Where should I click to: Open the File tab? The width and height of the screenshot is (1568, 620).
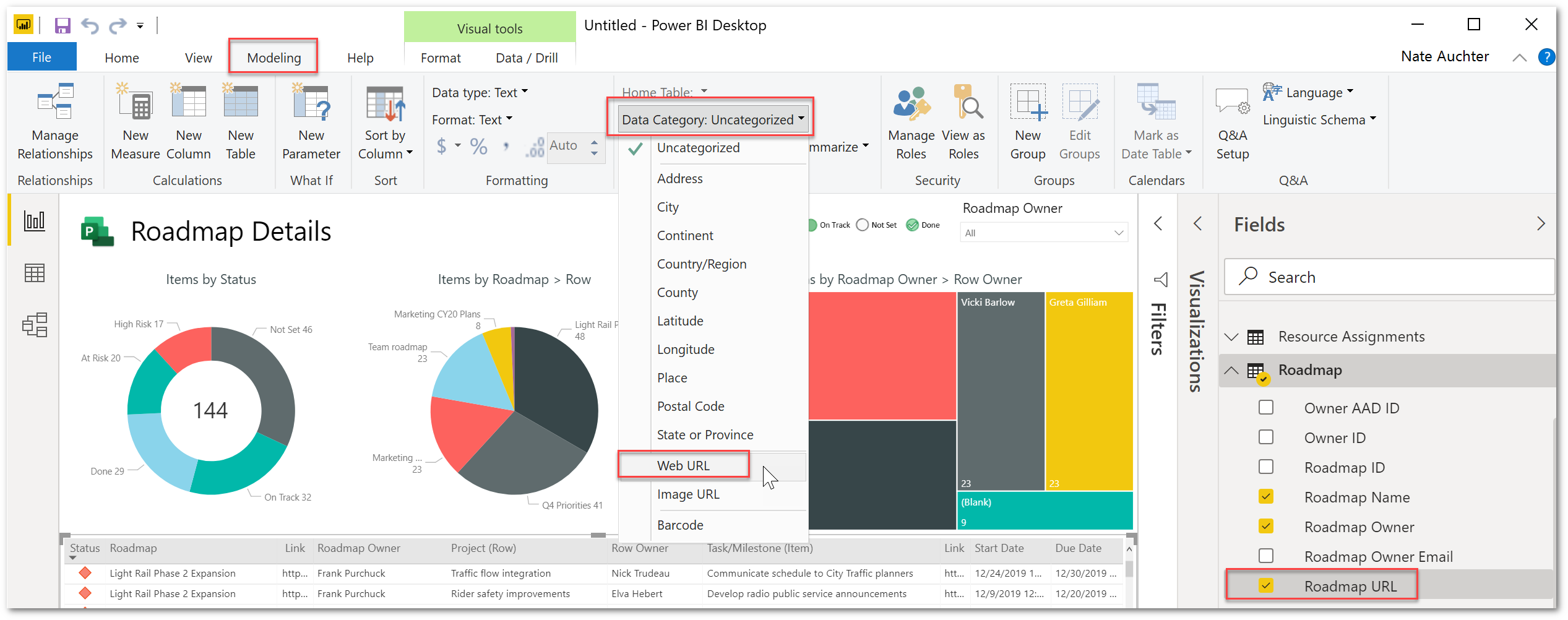click(42, 57)
